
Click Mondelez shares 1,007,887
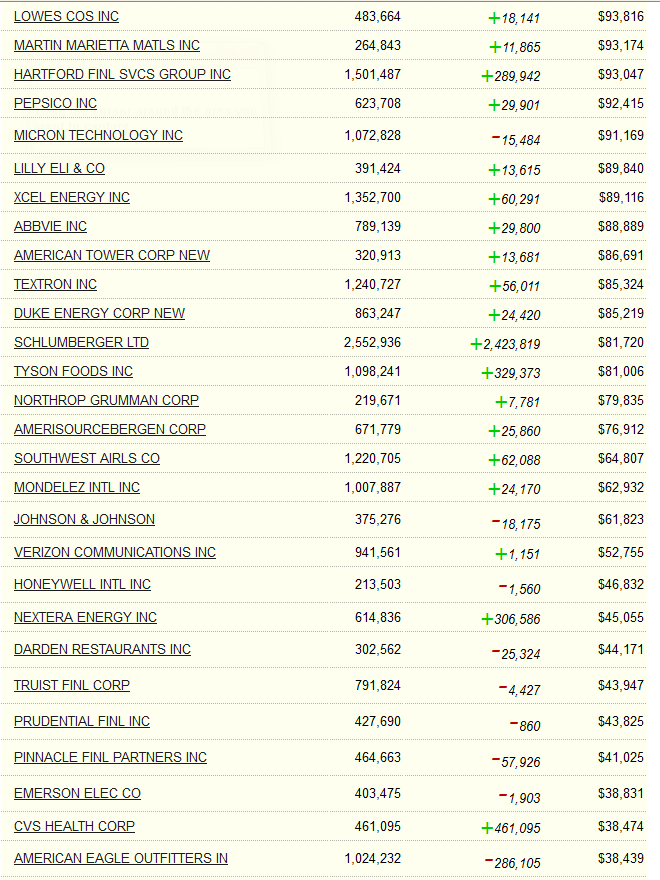click(x=373, y=487)
